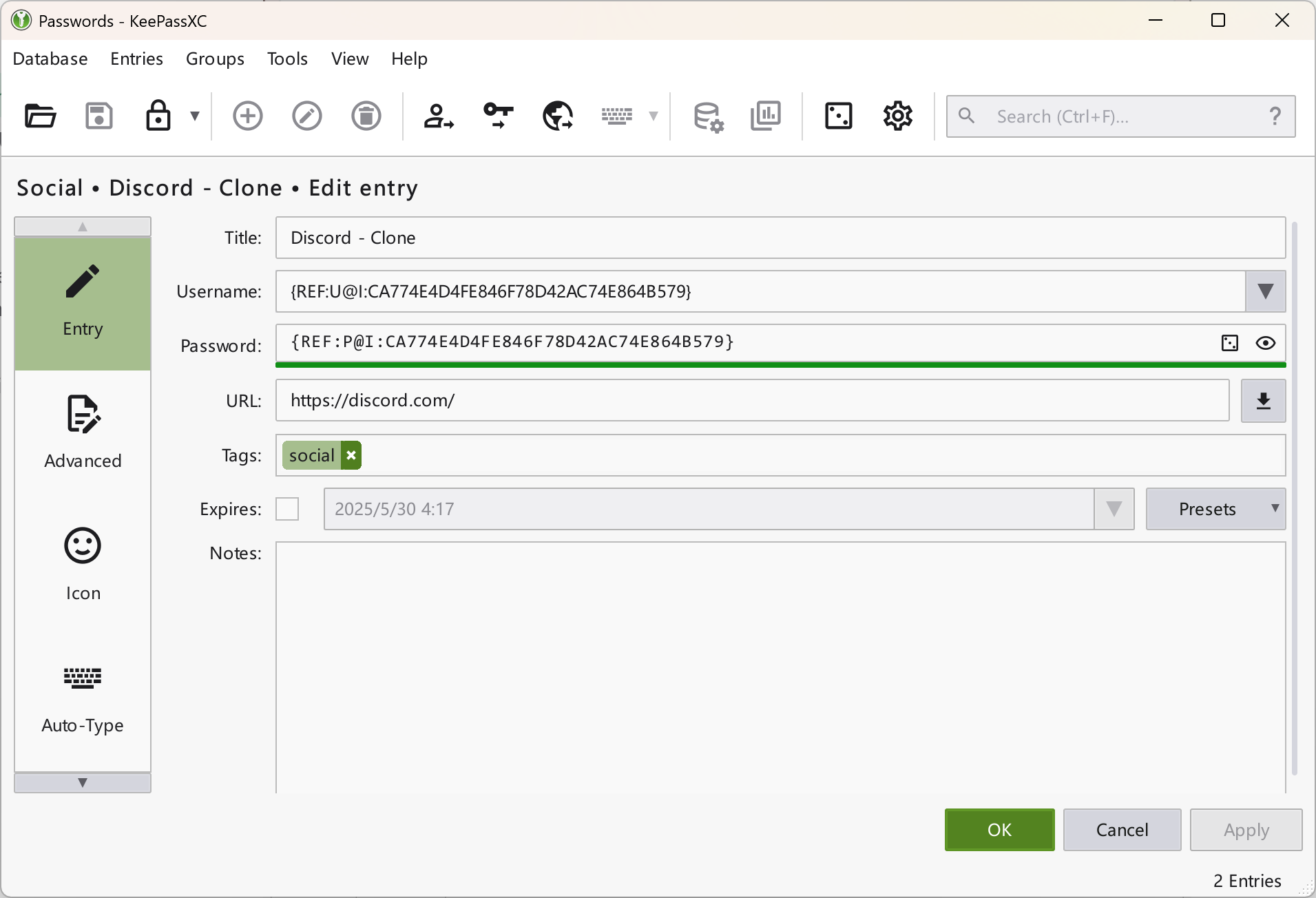Toggle password visibility eye icon
Image resolution: width=1316 pixels, height=898 pixels.
click(1266, 343)
